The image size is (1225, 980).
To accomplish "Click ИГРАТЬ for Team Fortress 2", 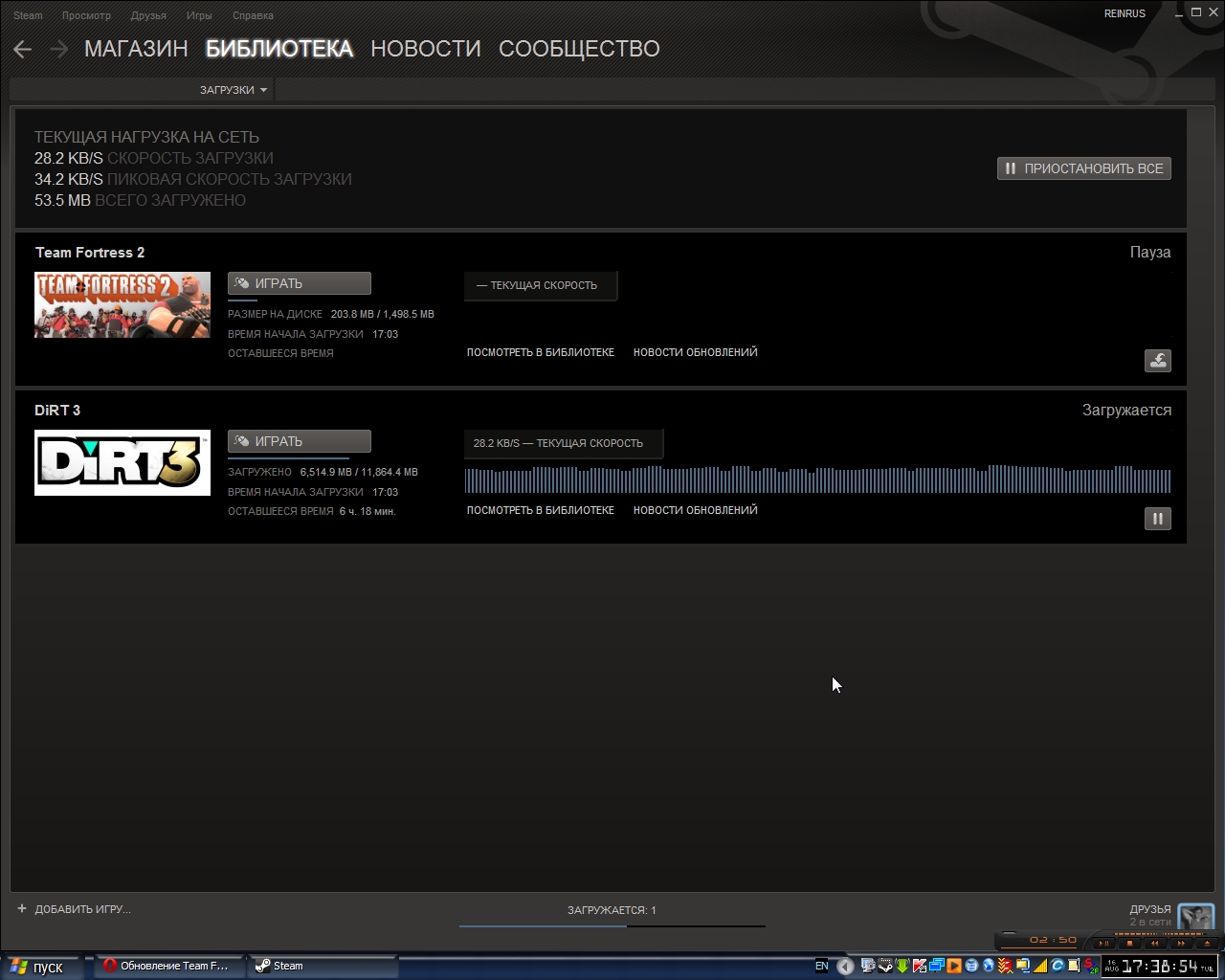I will pos(300,283).
